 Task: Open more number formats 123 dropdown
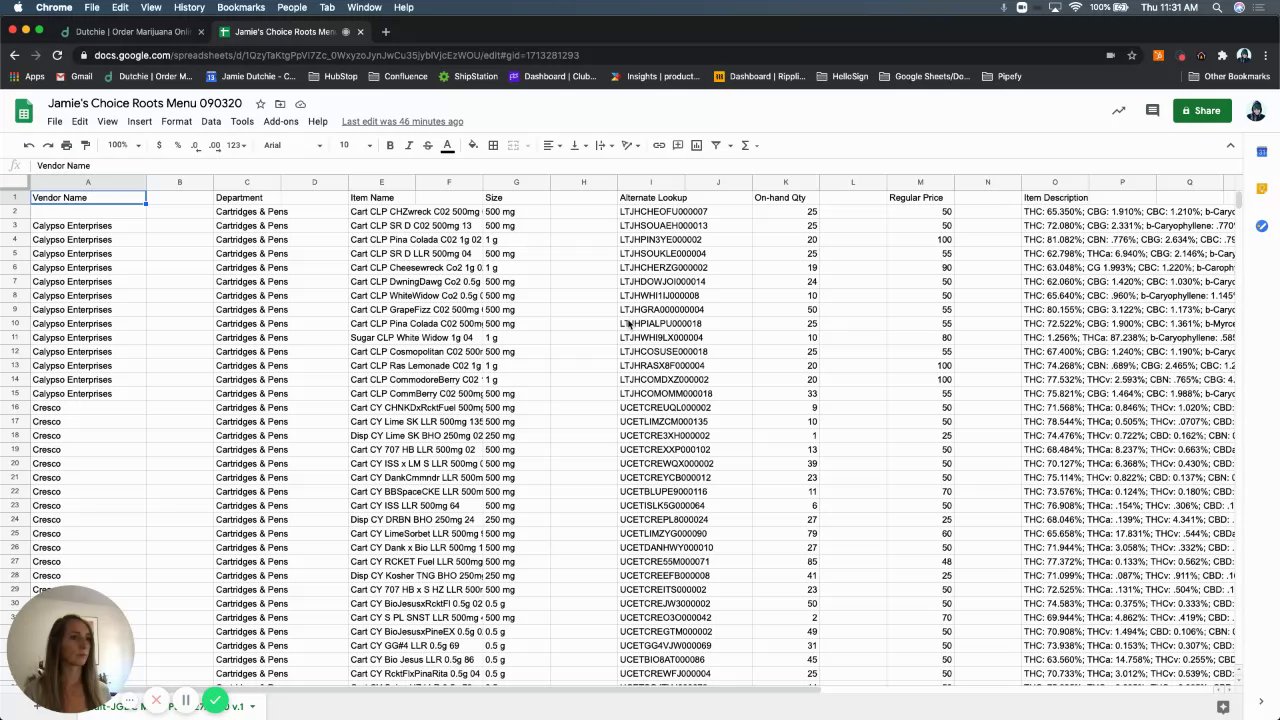pos(237,145)
